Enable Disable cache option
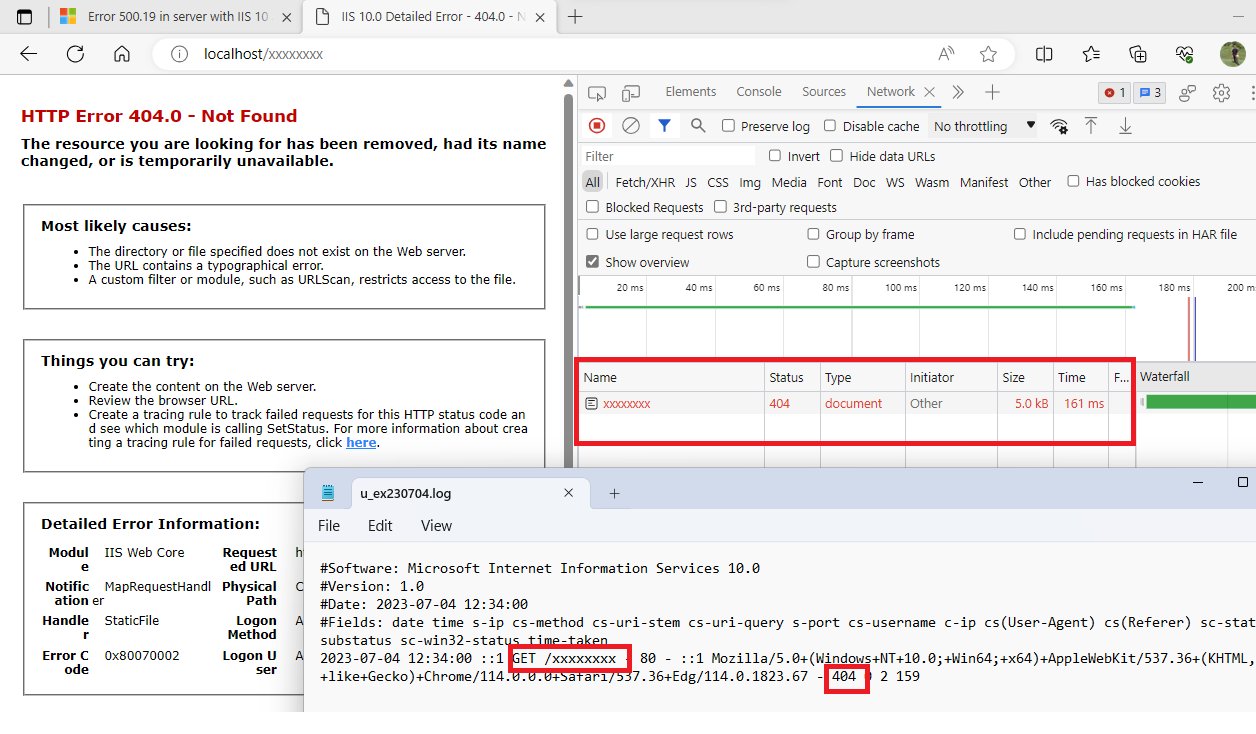This screenshot has width=1256, height=734. (x=831, y=126)
